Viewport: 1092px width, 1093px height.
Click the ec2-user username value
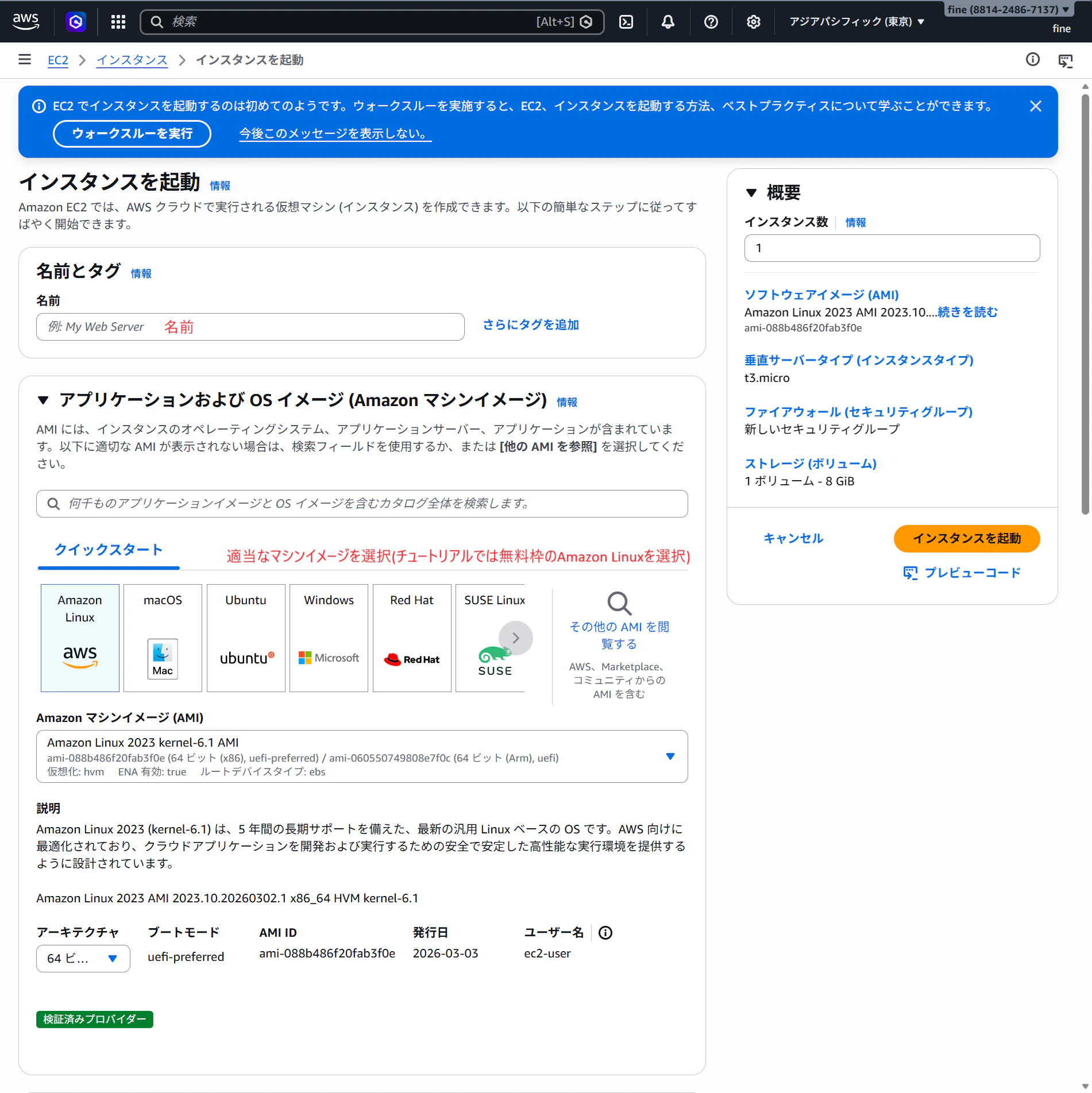(547, 954)
